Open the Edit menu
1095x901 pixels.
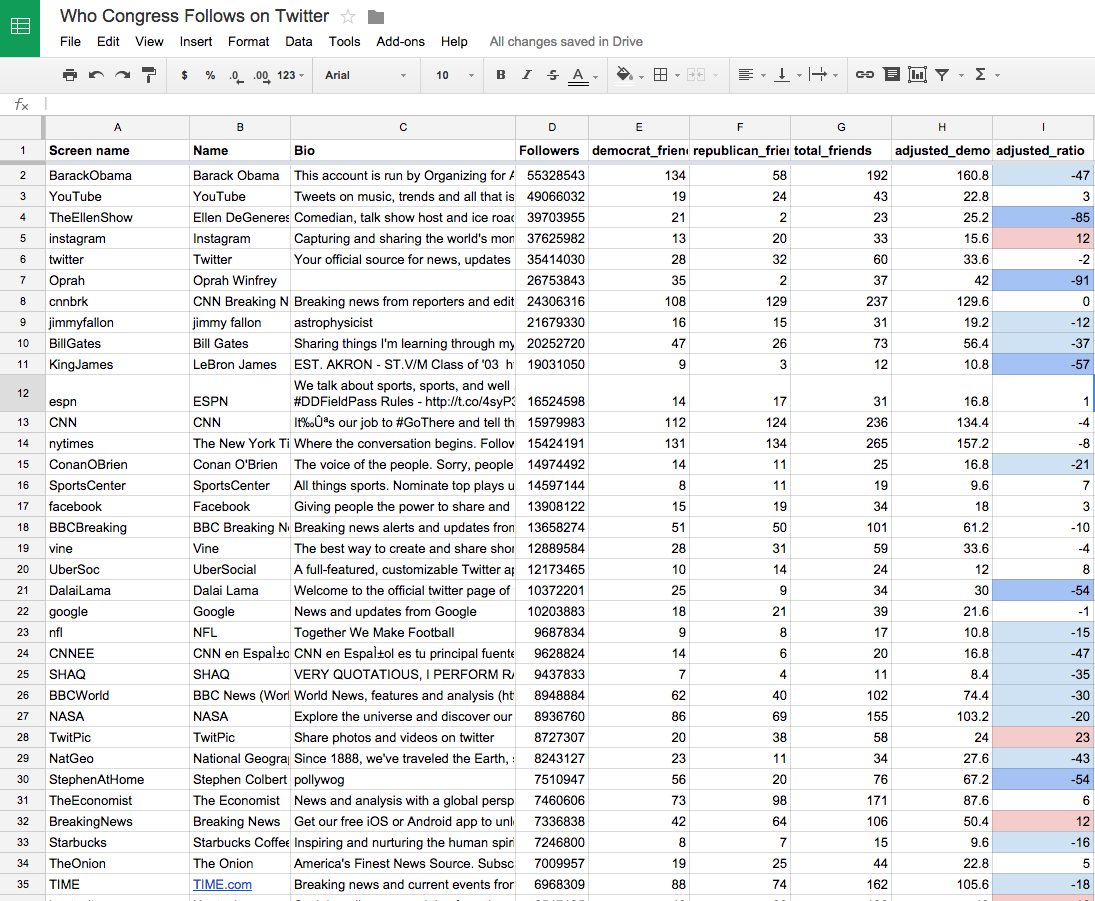pos(108,41)
